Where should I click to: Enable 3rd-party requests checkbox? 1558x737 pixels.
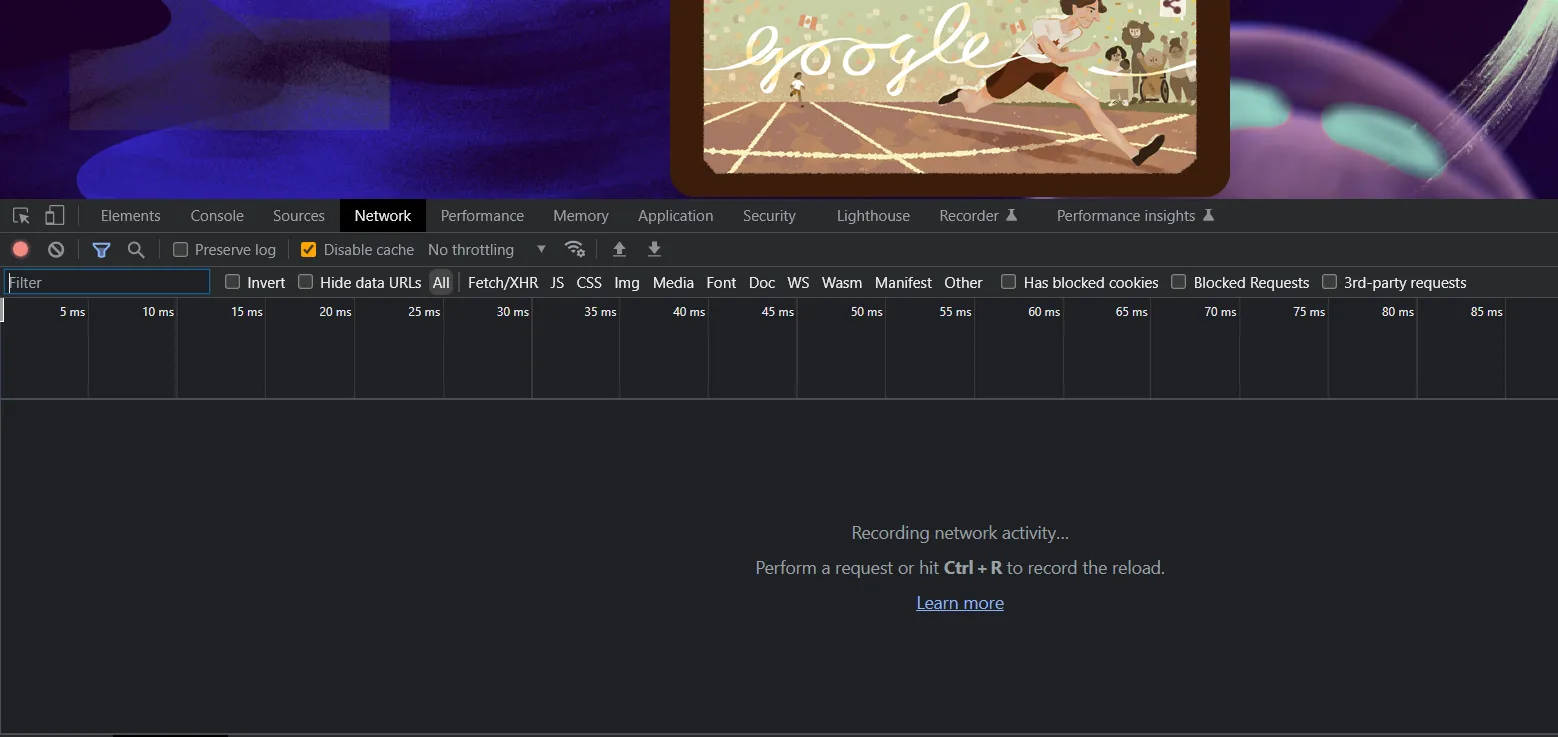pyautogui.click(x=1330, y=282)
